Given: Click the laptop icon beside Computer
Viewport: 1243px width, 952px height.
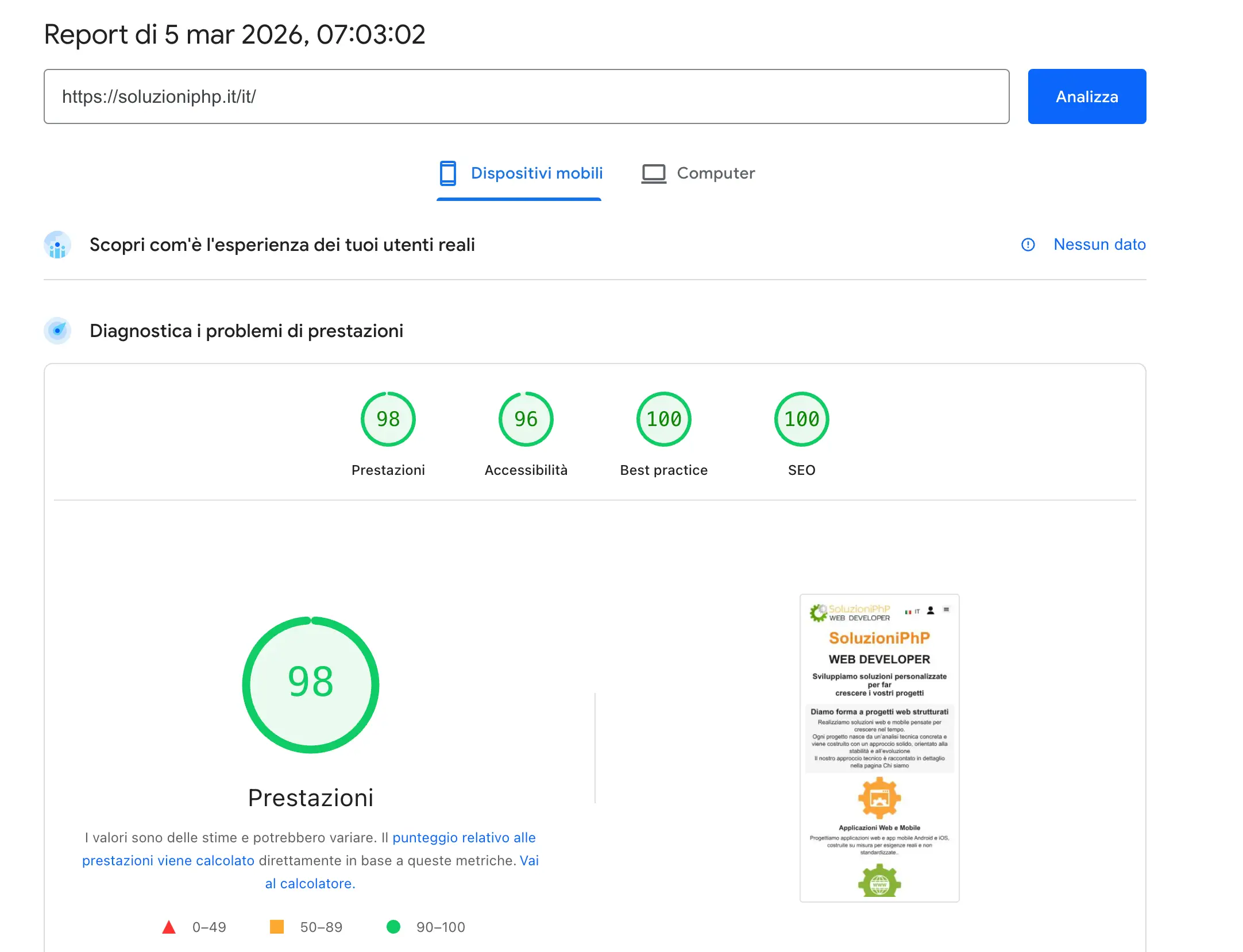Looking at the screenshot, I should pyautogui.click(x=654, y=173).
